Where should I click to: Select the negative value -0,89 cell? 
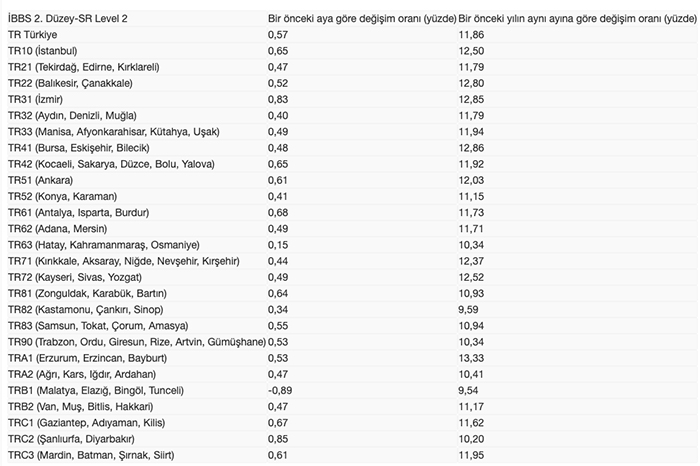coord(281,391)
